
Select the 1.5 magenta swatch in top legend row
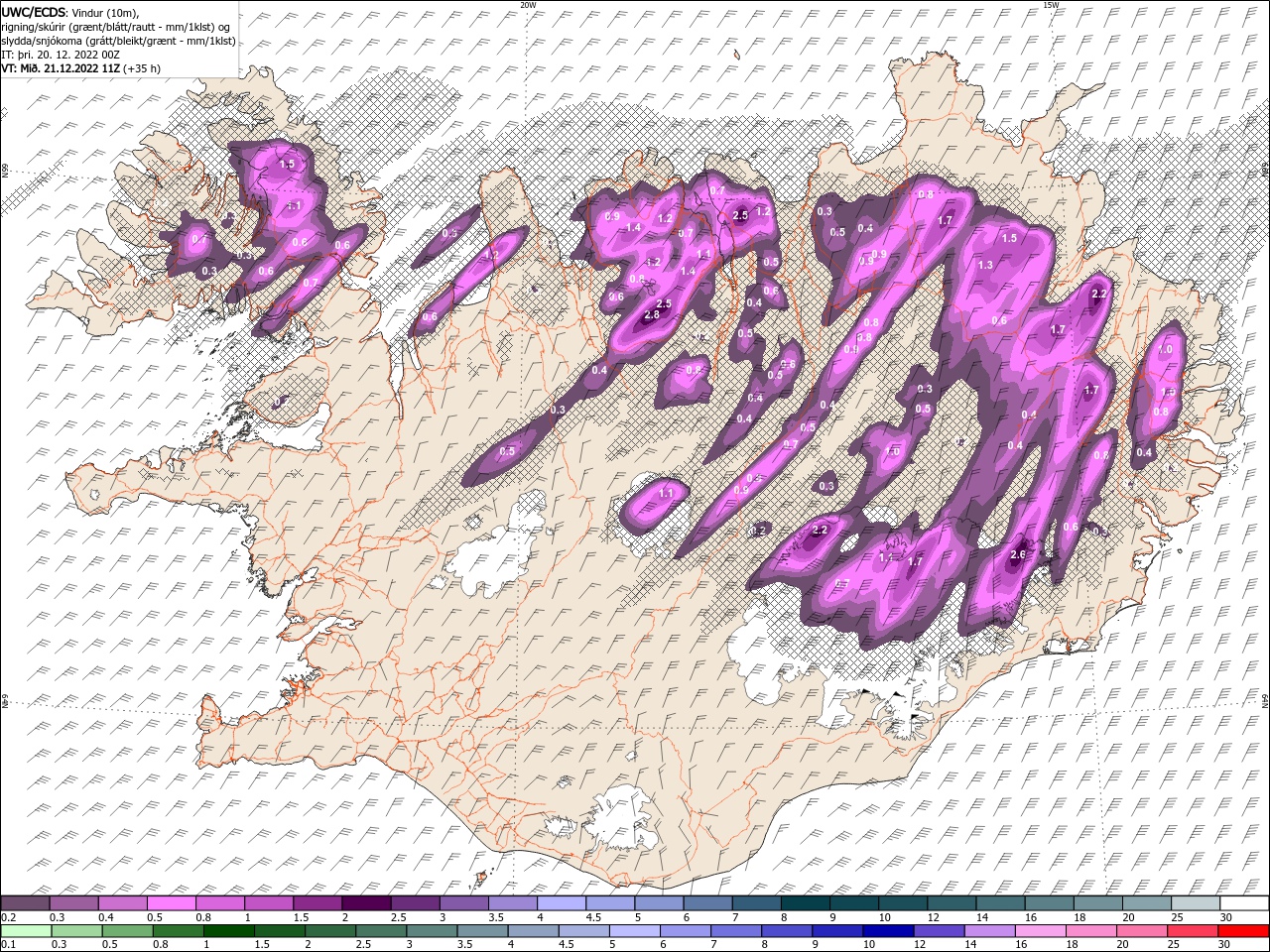click(317, 903)
